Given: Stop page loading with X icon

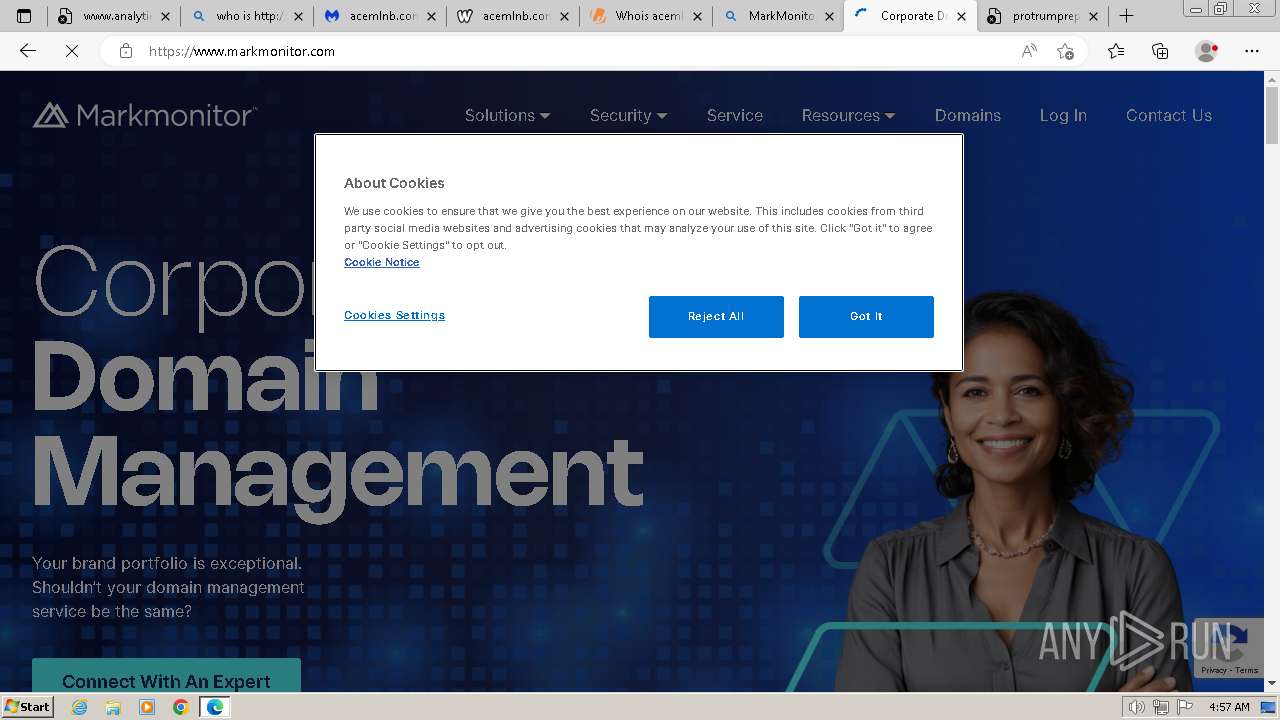Looking at the screenshot, I should [x=72, y=51].
